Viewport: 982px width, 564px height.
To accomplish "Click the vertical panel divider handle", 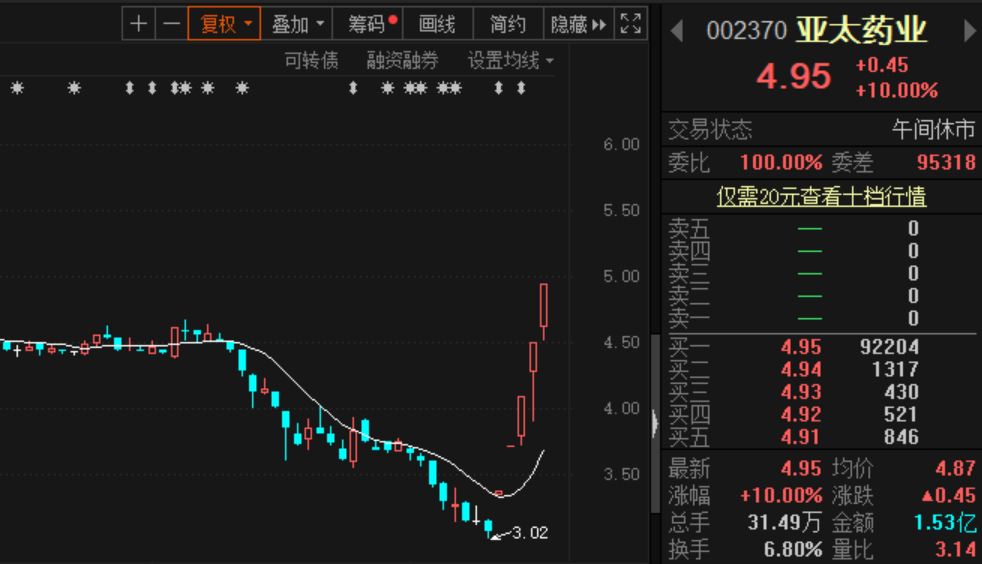I will [x=655, y=422].
